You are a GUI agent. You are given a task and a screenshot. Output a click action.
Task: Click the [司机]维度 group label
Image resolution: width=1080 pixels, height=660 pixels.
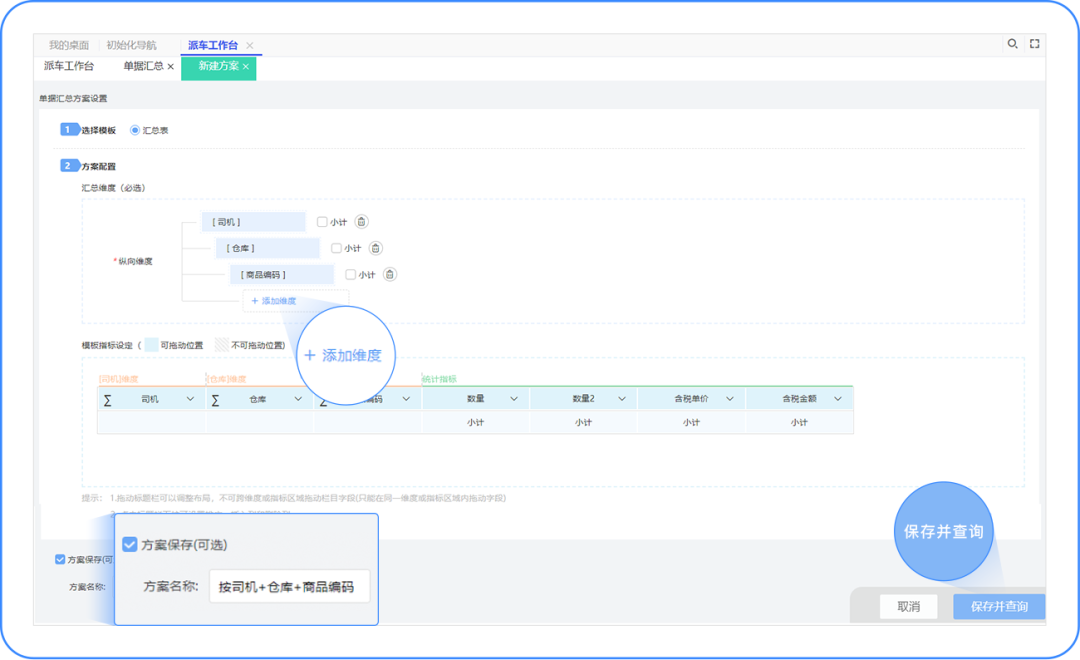(118, 379)
